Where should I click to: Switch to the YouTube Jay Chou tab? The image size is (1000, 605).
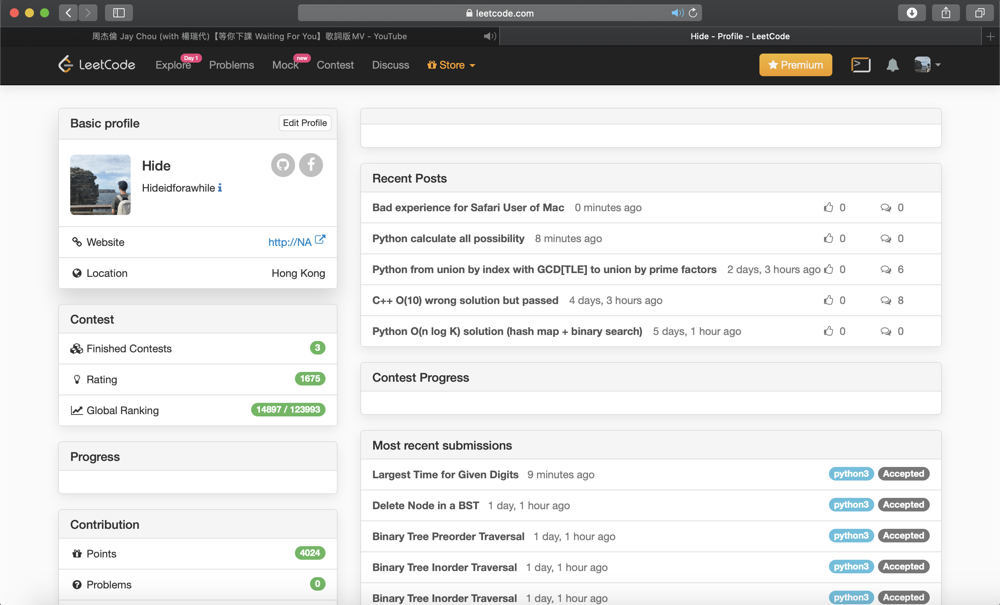point(249,36)
